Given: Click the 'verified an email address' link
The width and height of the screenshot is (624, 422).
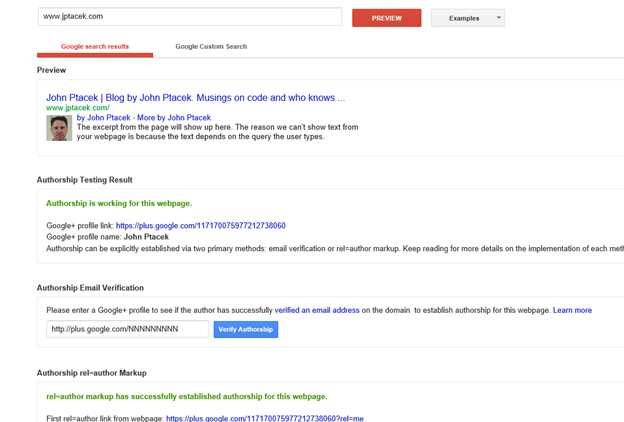Looking at the screenshot, I should 317,310.
